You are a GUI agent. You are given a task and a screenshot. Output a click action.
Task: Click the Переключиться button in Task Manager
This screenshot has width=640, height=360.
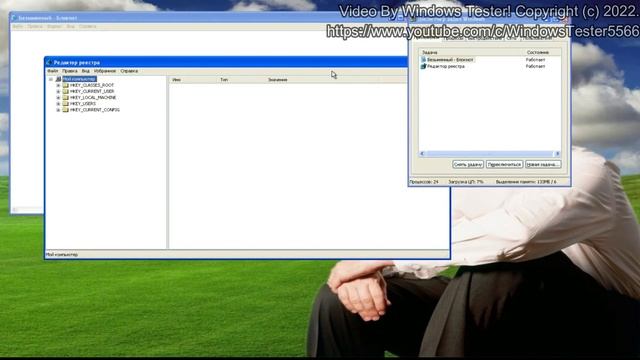click(504, 164)
